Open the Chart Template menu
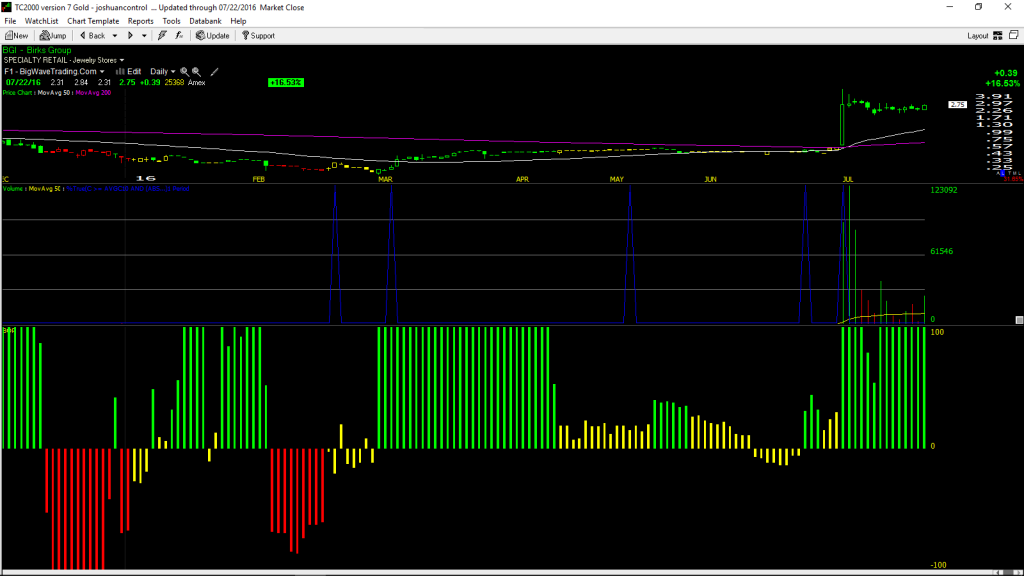Screen dimensions: 1024x576 coord(93,21)
